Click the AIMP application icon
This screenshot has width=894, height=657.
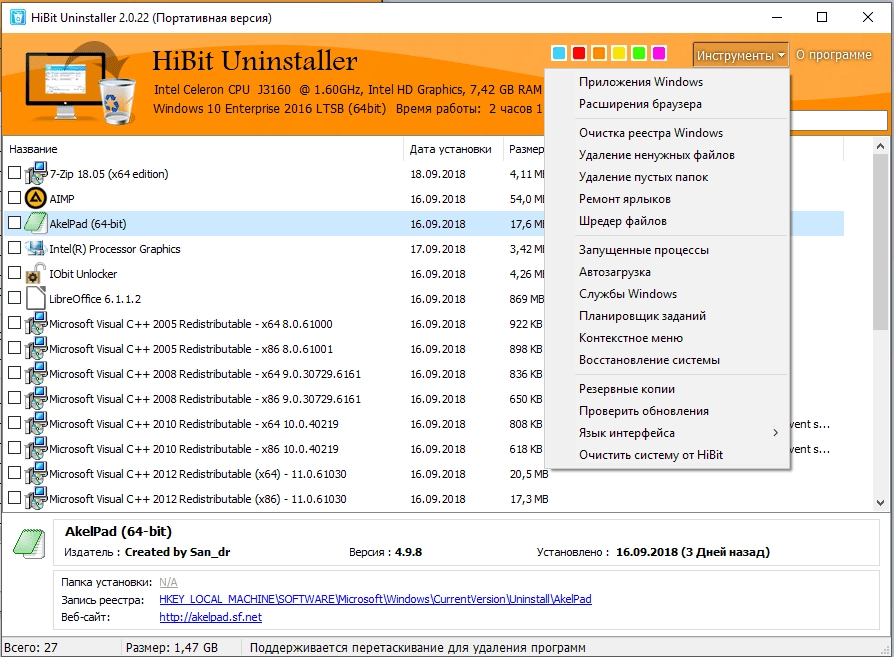coord(36,198)
